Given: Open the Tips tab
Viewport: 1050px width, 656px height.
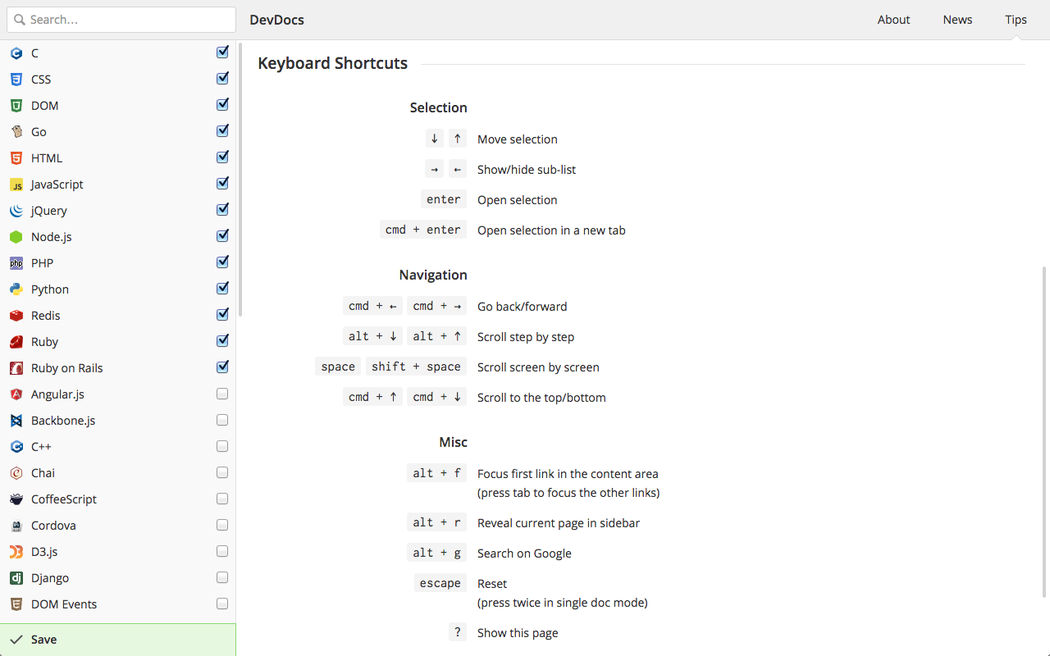Looking at the screenshot, I should [x=1015, y=19].
